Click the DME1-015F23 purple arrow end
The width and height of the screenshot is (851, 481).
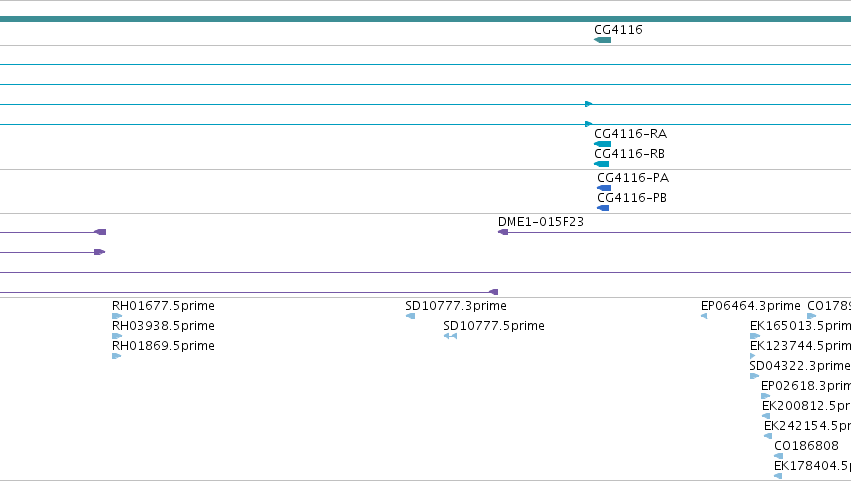(503, 232)
